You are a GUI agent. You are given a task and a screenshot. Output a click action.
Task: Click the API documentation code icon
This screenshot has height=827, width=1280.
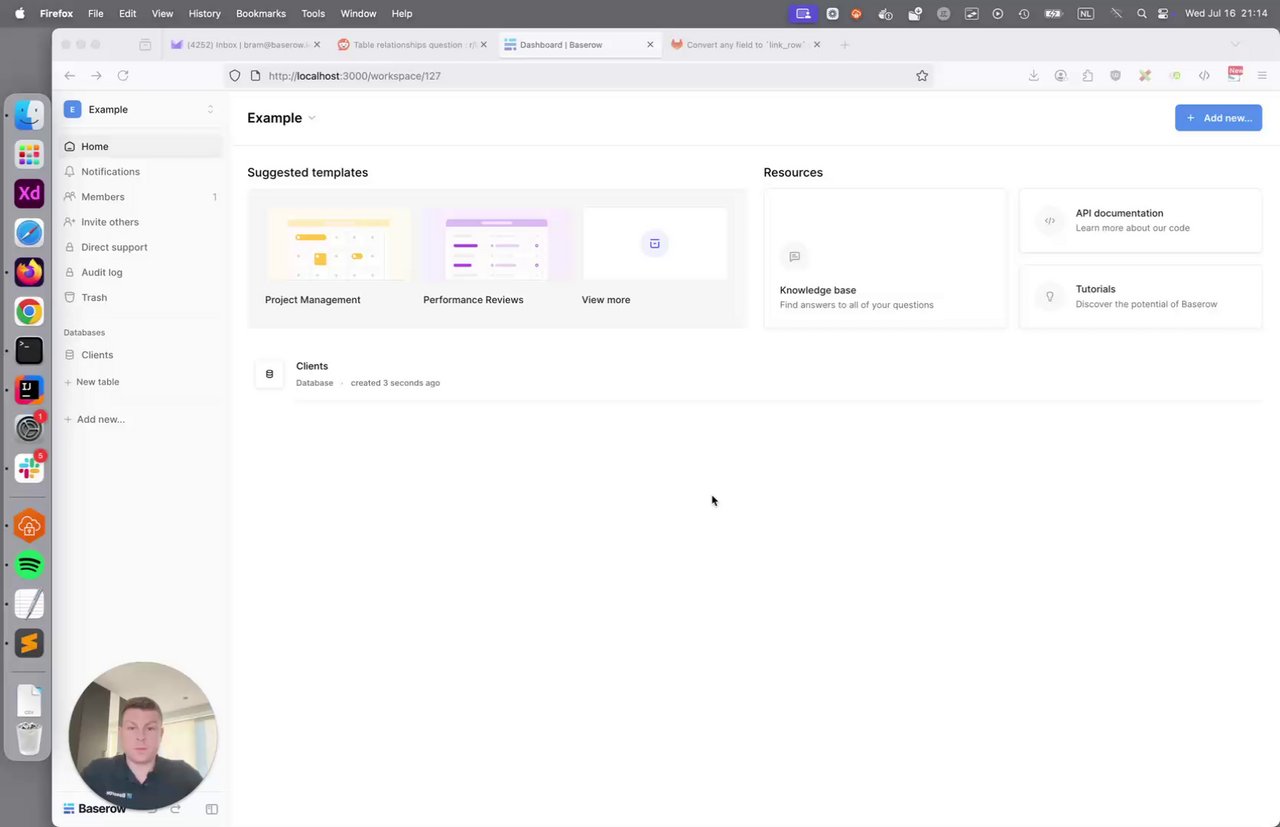click(1050, 221)
